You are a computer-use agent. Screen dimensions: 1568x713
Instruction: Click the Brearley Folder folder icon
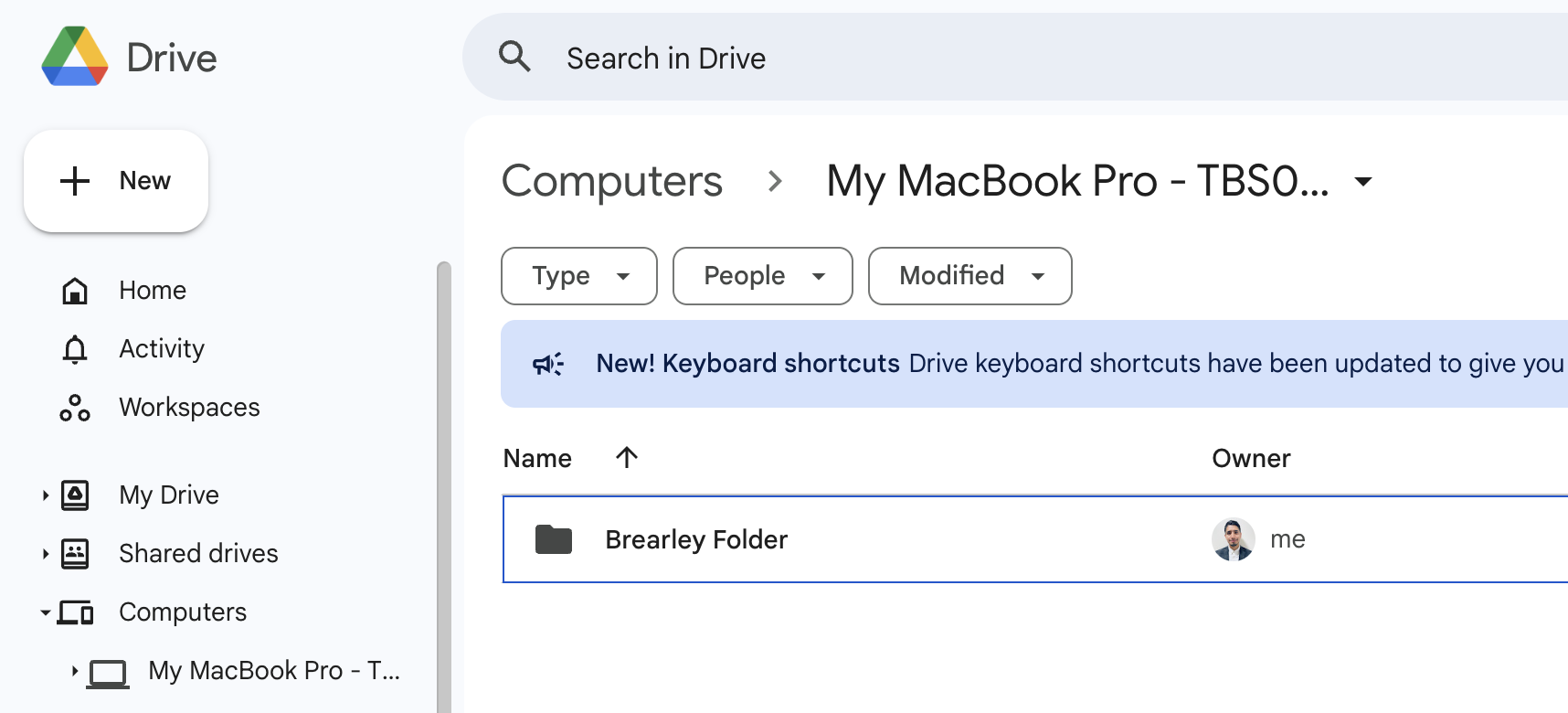point(554,539)
